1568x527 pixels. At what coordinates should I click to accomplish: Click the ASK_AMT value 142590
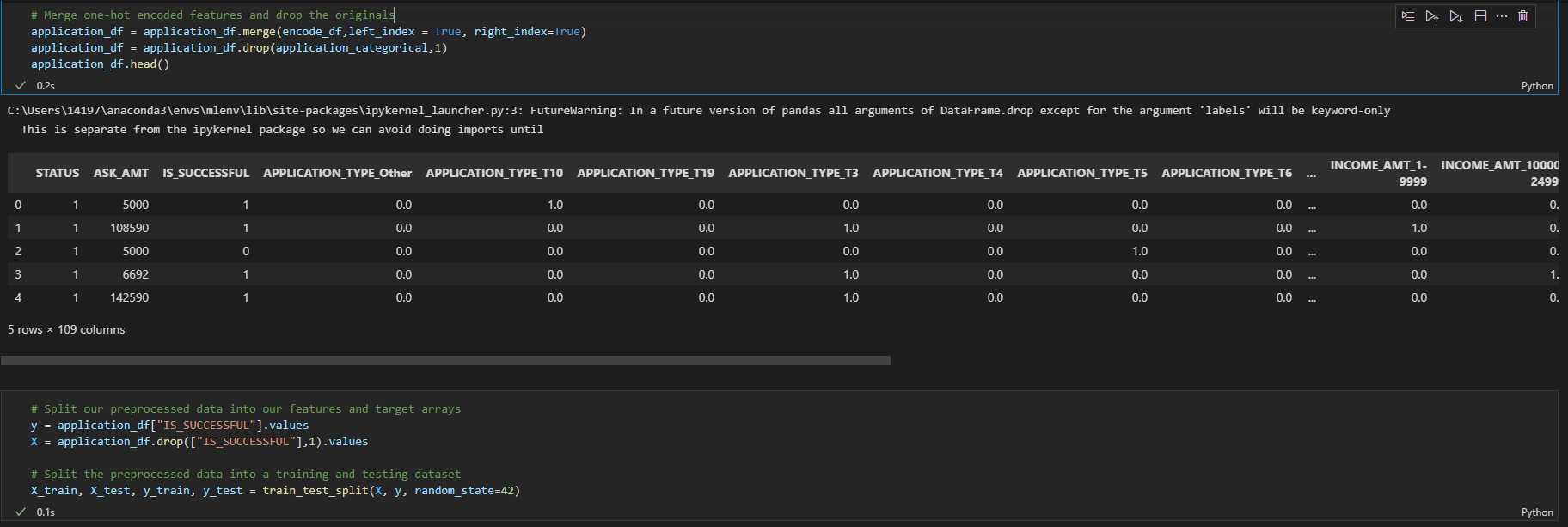coord(129,297)
